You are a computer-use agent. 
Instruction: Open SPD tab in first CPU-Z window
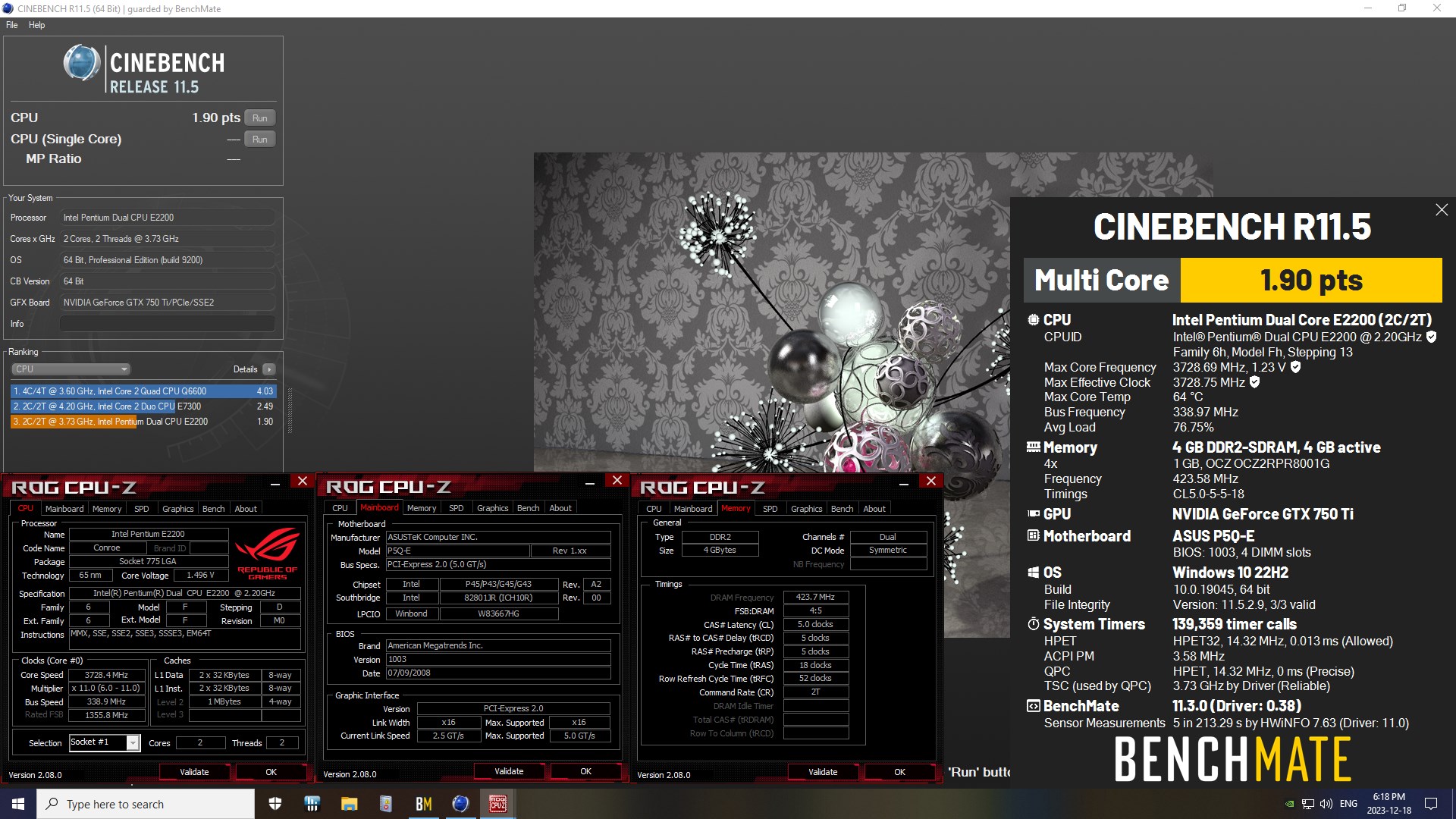pos(142,509)
